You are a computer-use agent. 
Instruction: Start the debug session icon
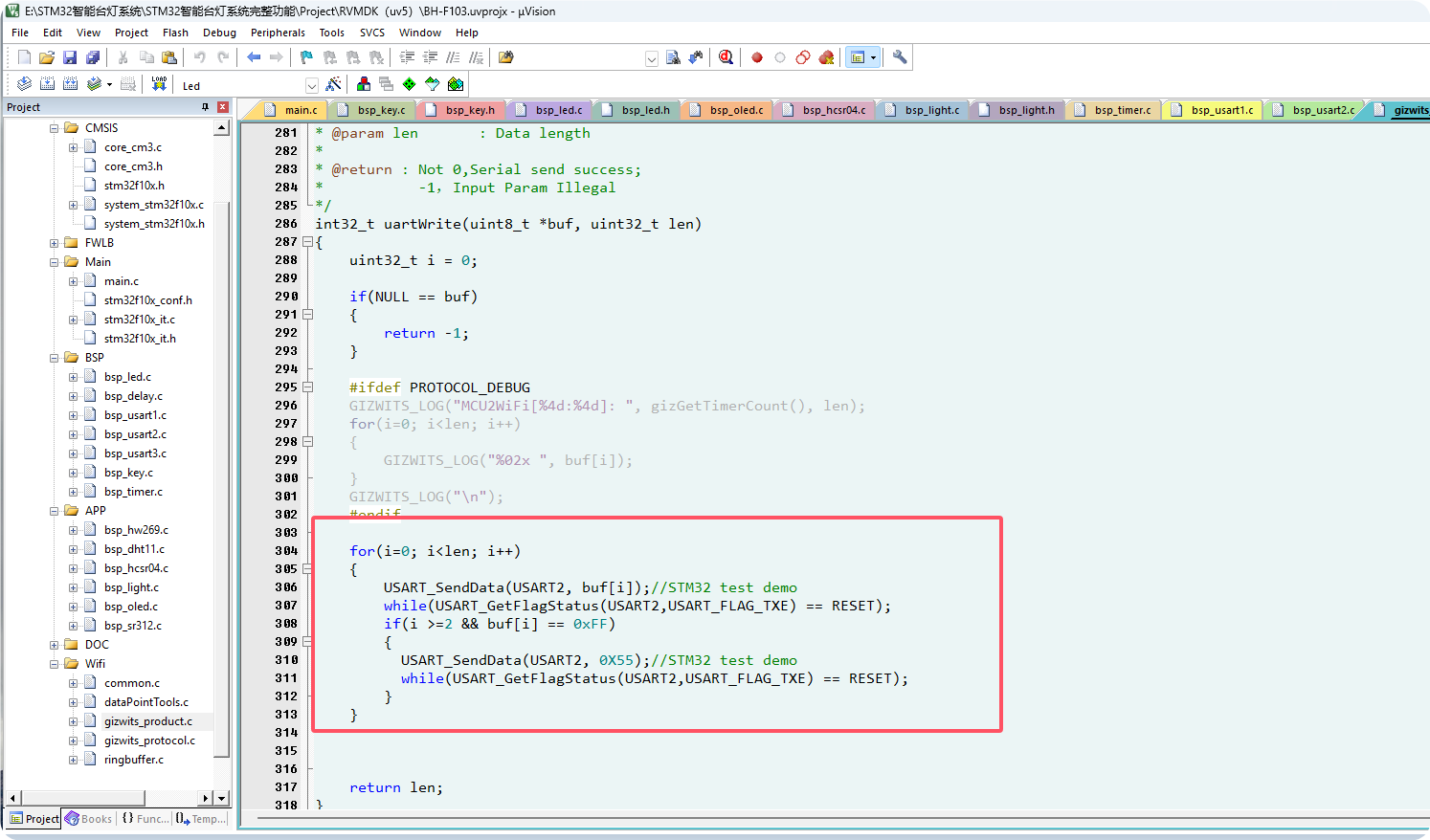pyautogui.click(x=726, y=57)
